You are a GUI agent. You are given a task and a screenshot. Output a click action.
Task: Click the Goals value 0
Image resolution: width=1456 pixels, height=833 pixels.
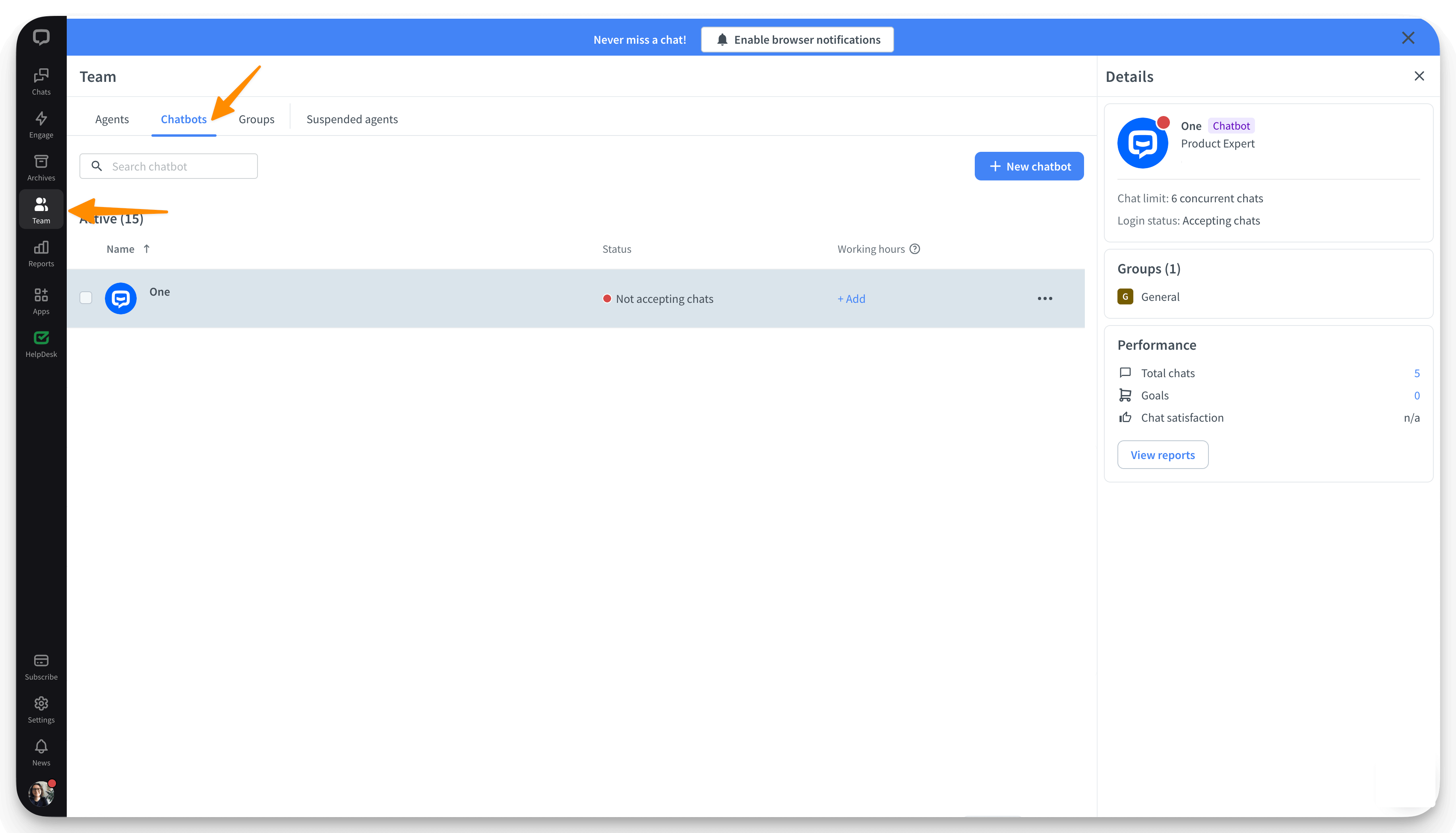point(1417,396)
